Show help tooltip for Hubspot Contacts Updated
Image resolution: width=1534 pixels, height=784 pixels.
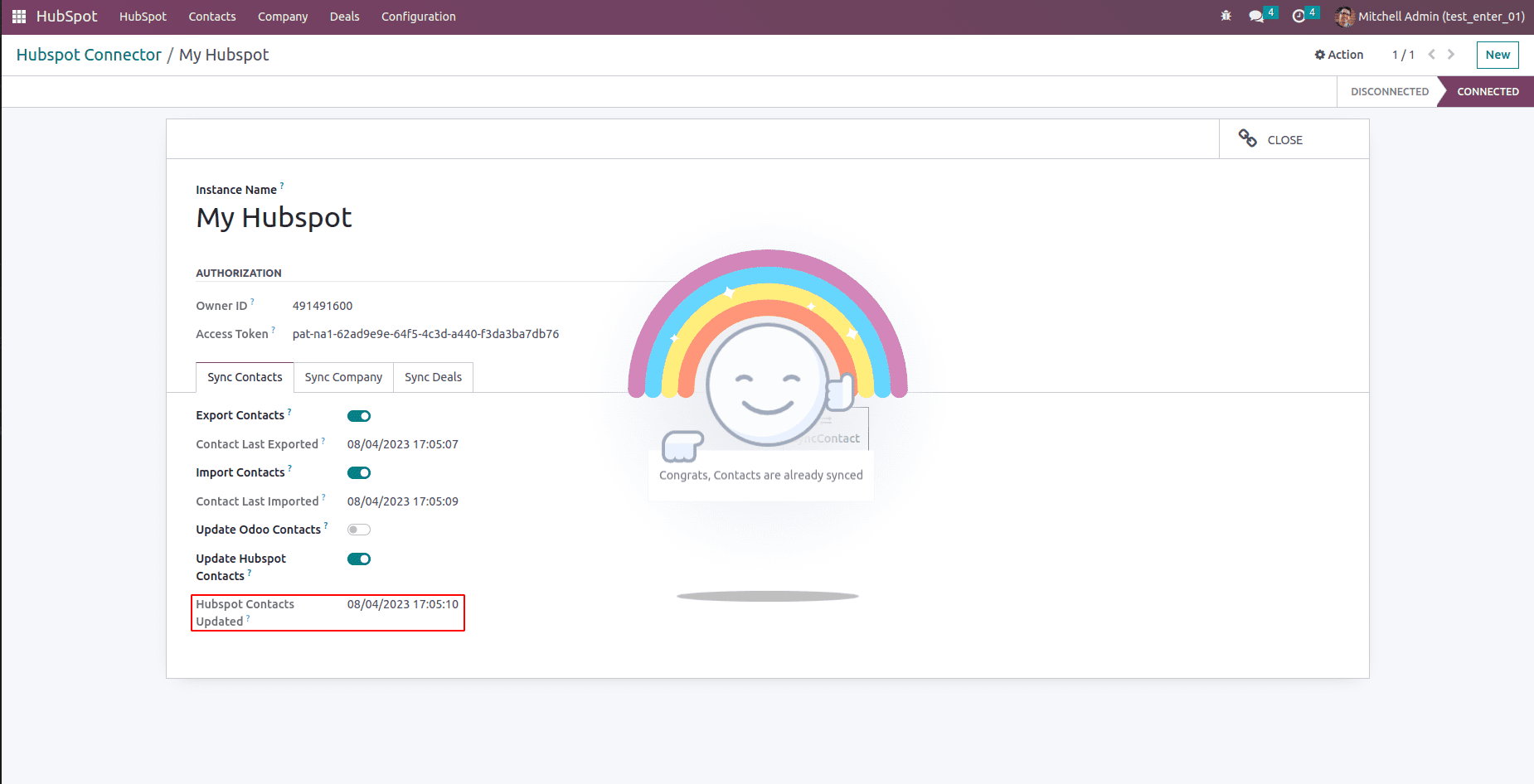[x=248, y=617]
